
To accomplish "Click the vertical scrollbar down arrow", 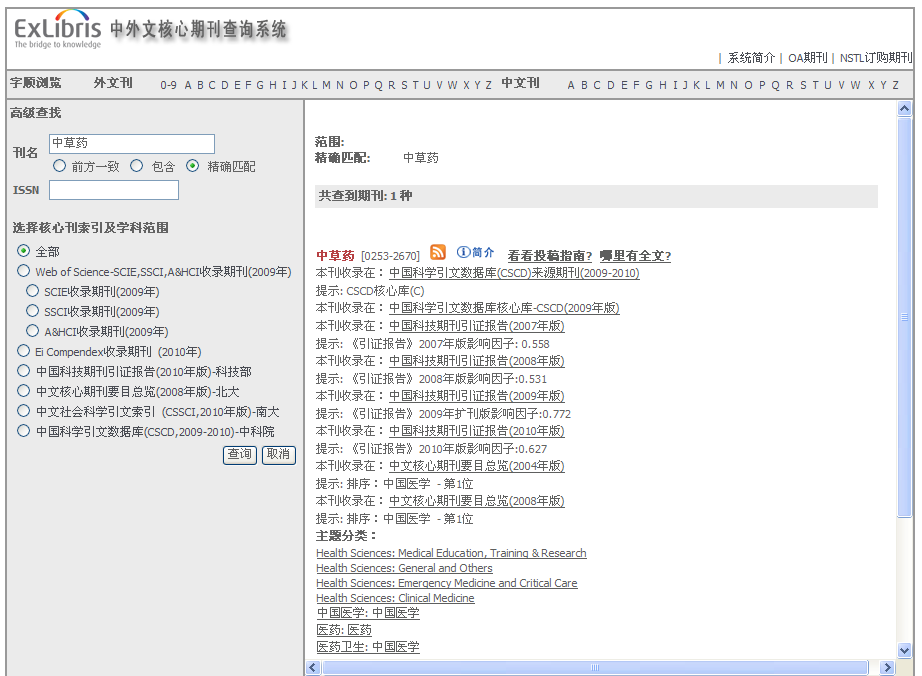I will coord(904,650).
